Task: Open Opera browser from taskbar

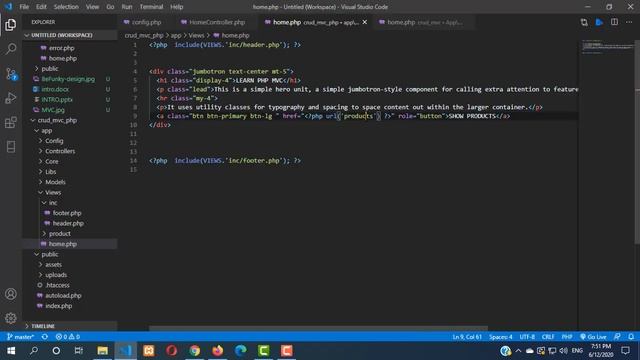Action: coord(171,351)
